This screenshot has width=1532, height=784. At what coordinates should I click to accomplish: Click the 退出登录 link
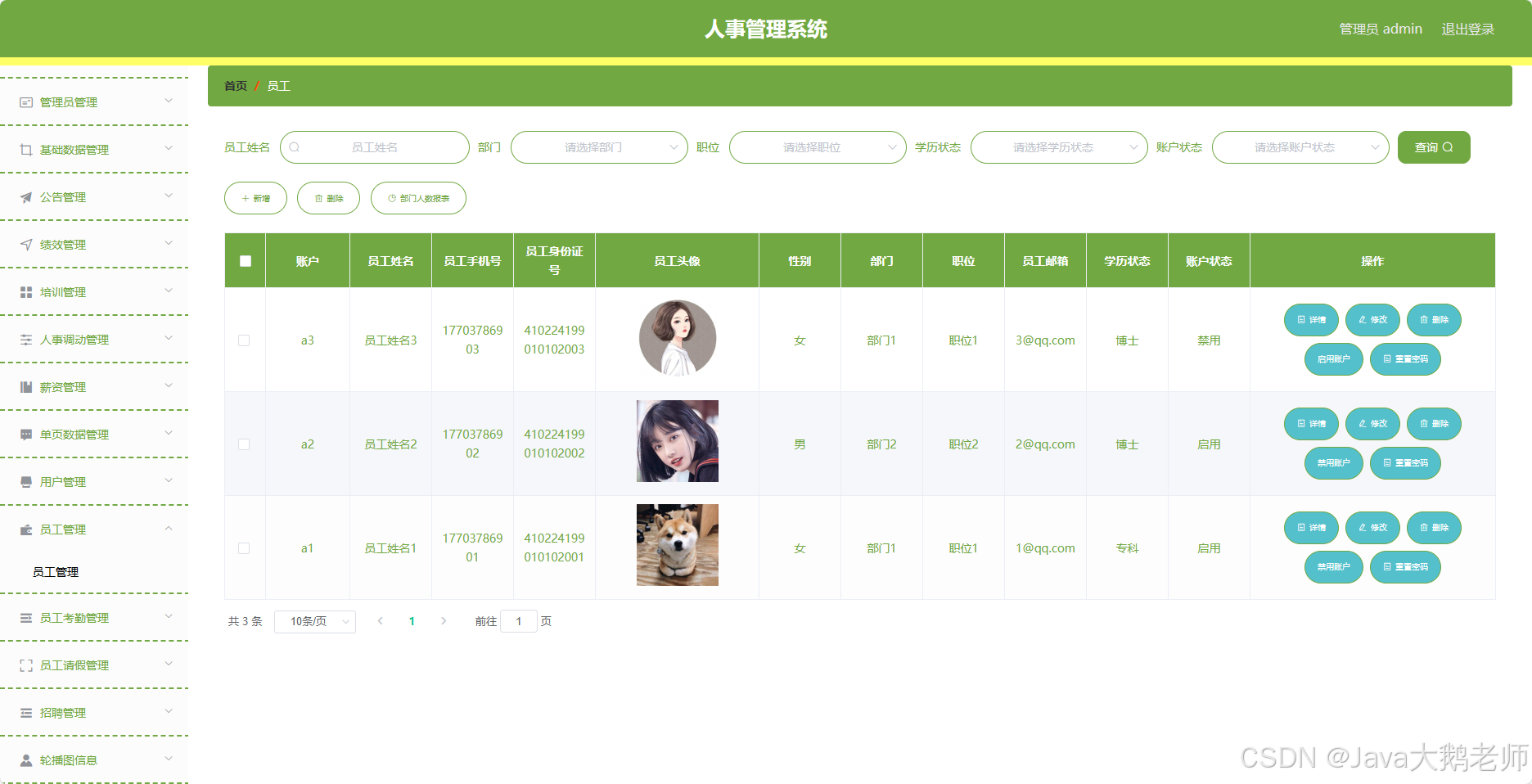coord(1467,29)
